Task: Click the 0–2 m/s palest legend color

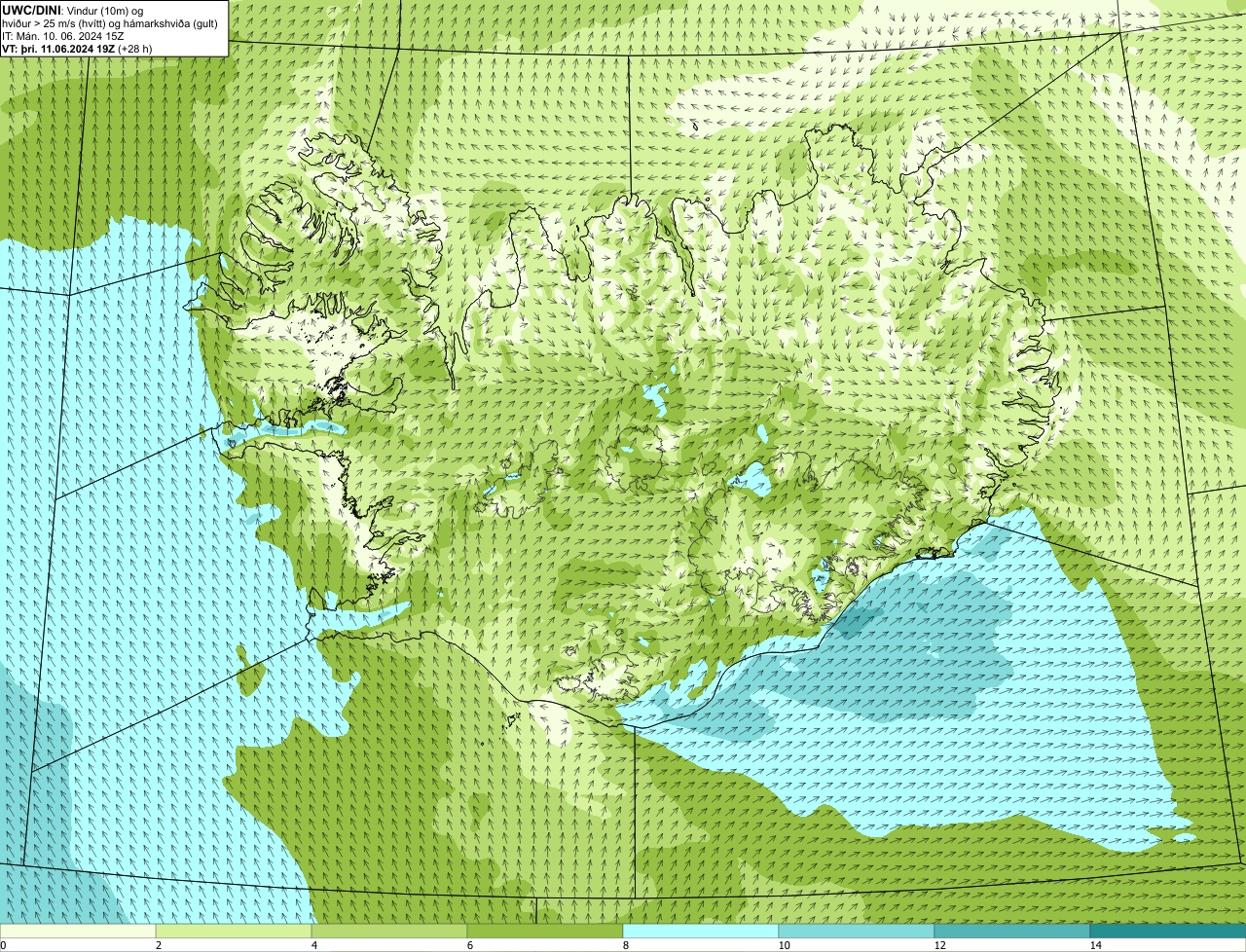Action: click(x=78, y=931)
